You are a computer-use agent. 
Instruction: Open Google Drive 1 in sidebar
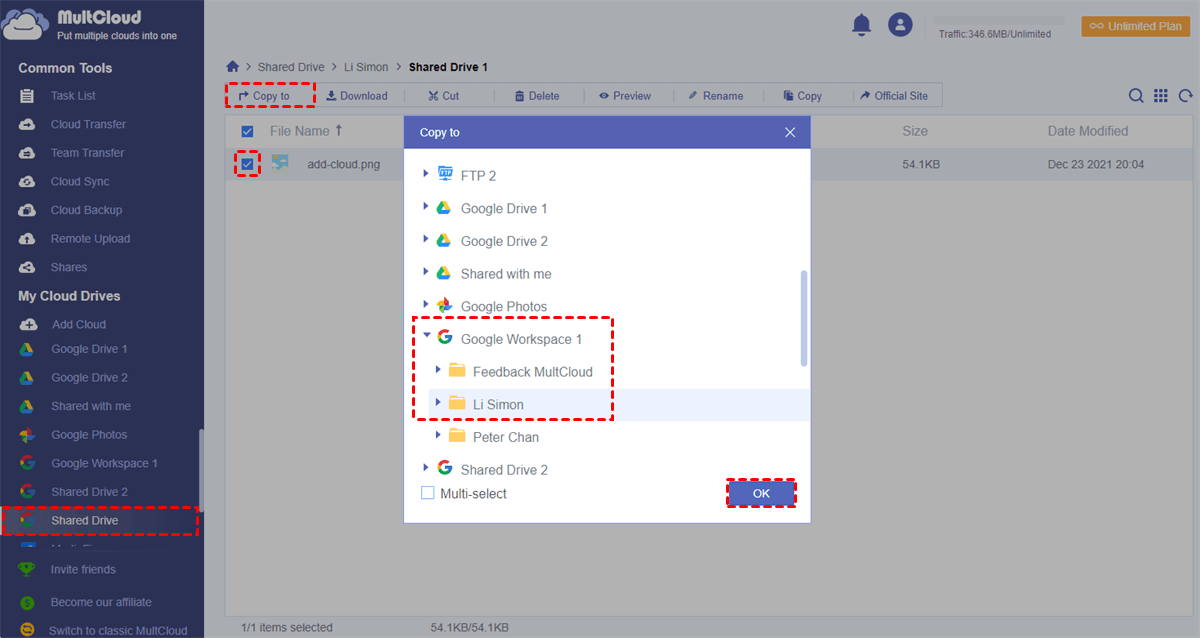(89, 349)
